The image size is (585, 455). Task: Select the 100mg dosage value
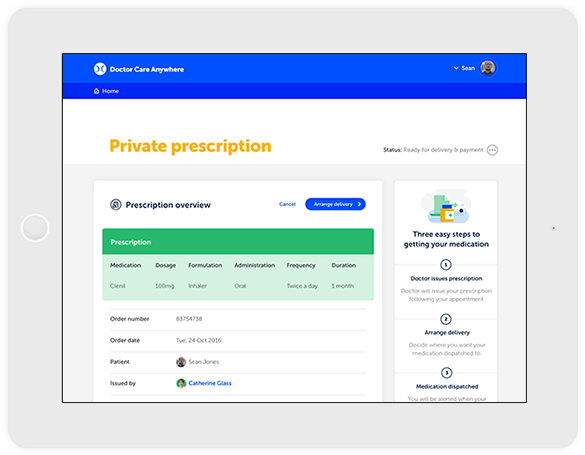click(x=165, y=286)
